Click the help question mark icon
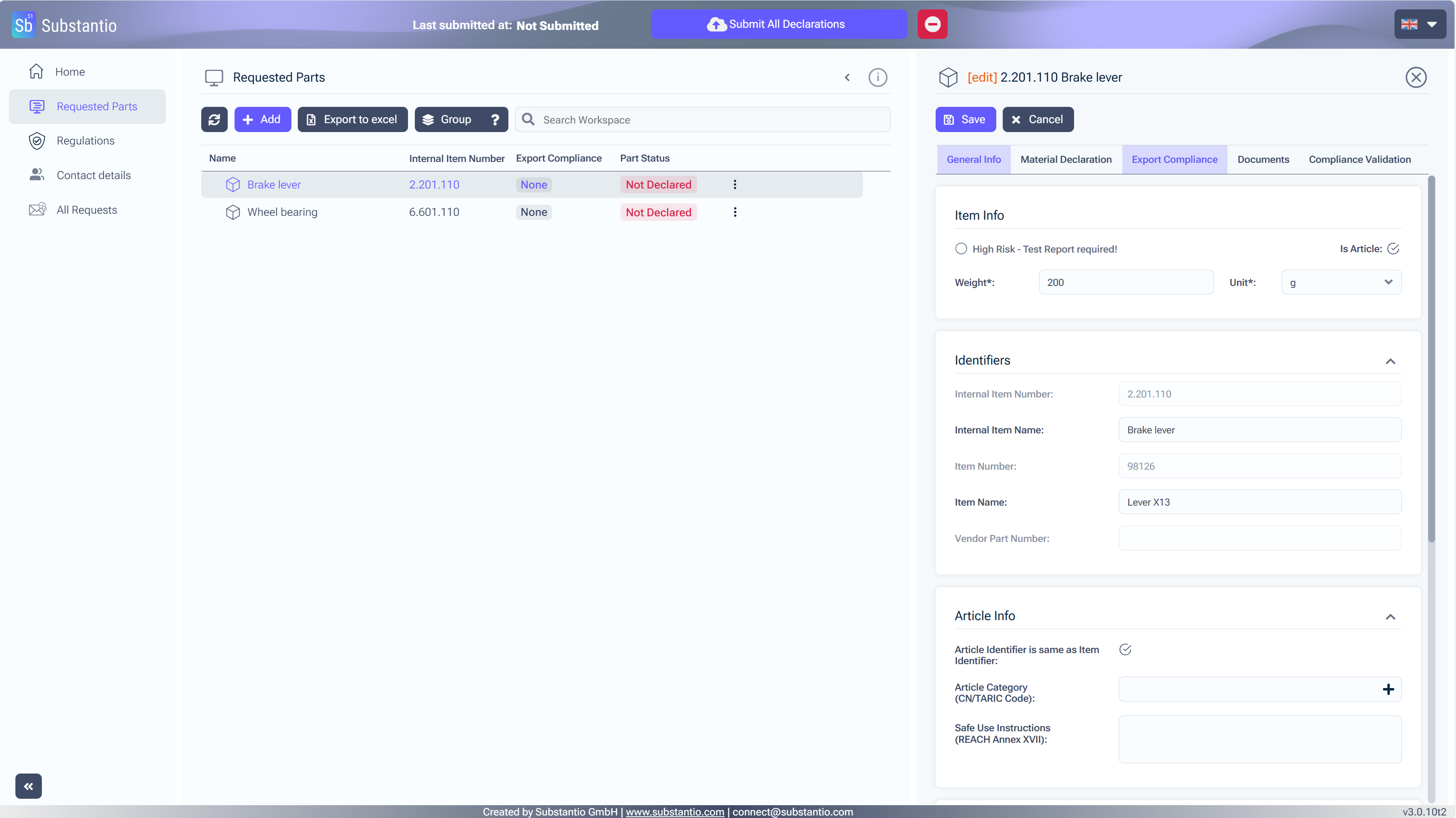 pos(495,119)
